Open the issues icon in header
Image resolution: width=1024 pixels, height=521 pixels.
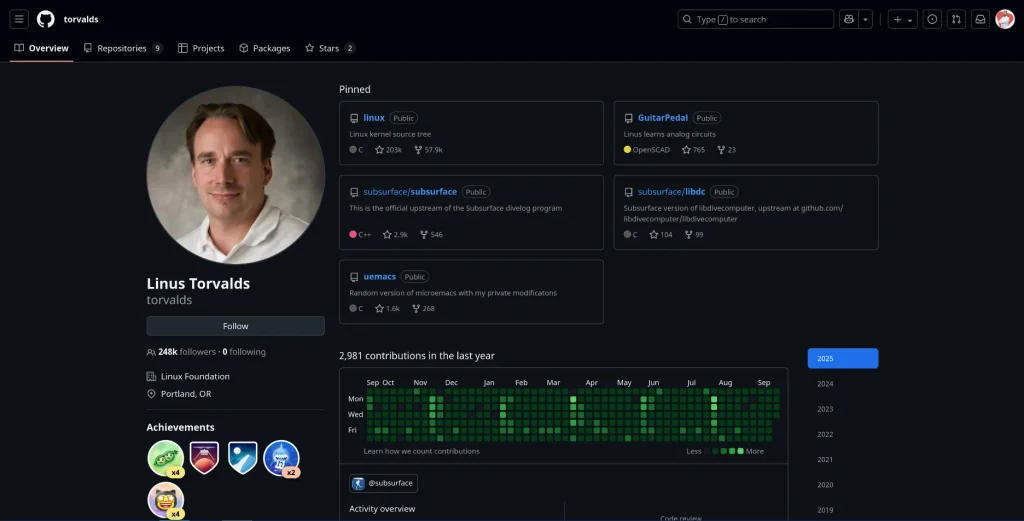pos(932,20)
